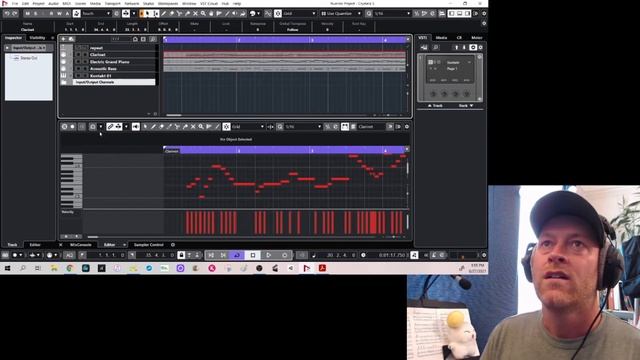
Task: Click the project window horizontal scrollbar
Action: (x=174, y=116)
